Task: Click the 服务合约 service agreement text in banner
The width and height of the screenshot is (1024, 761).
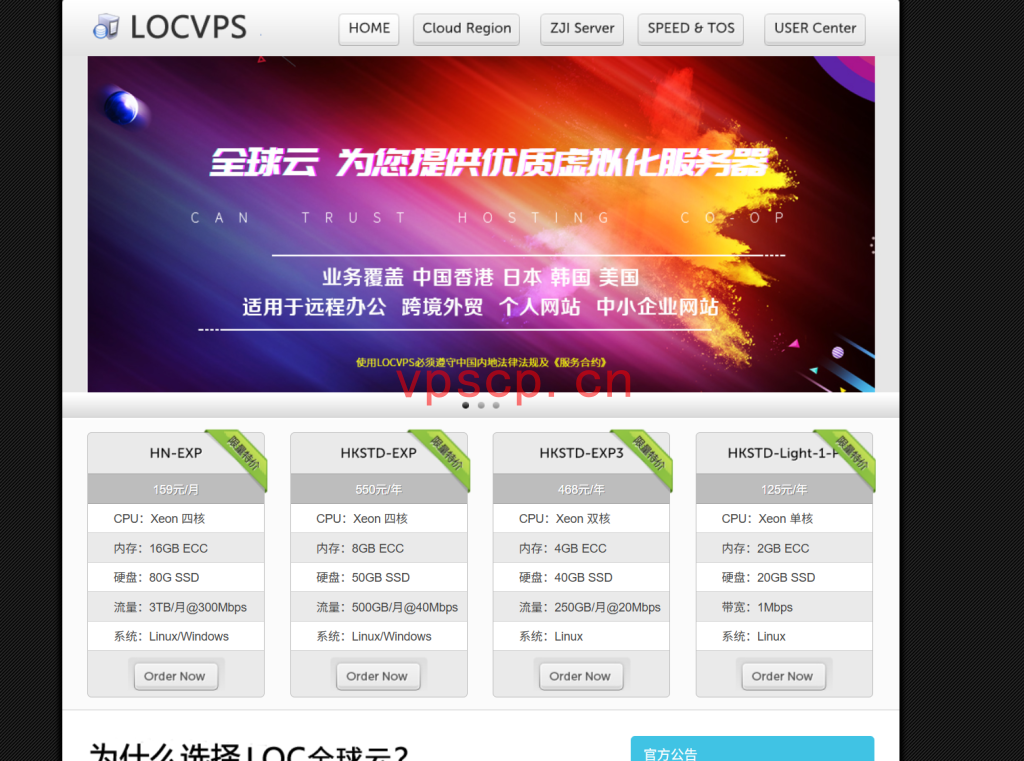Action: click(581, 363)
